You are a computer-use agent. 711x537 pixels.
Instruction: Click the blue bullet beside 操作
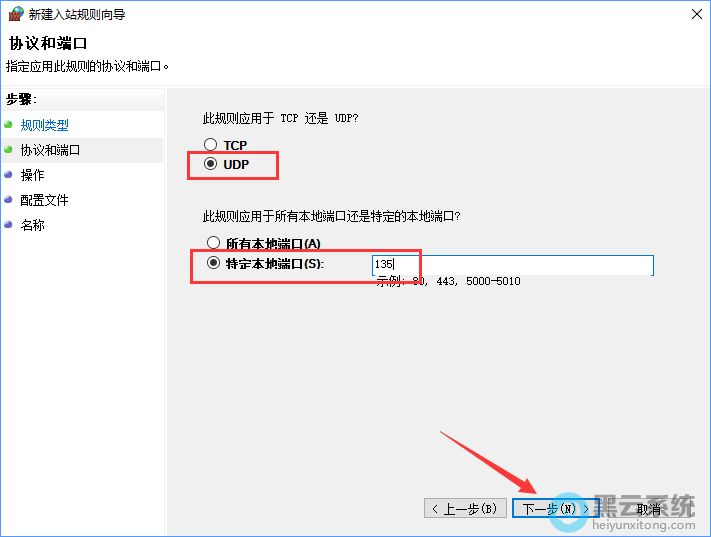pos(9,175)
